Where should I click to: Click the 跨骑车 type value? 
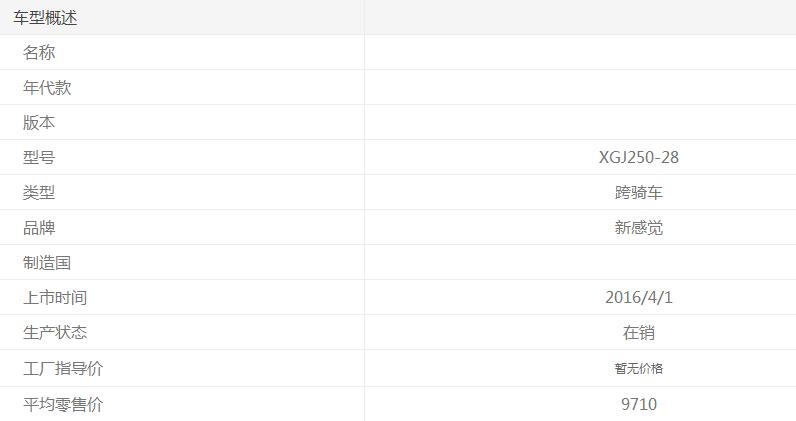638,193
